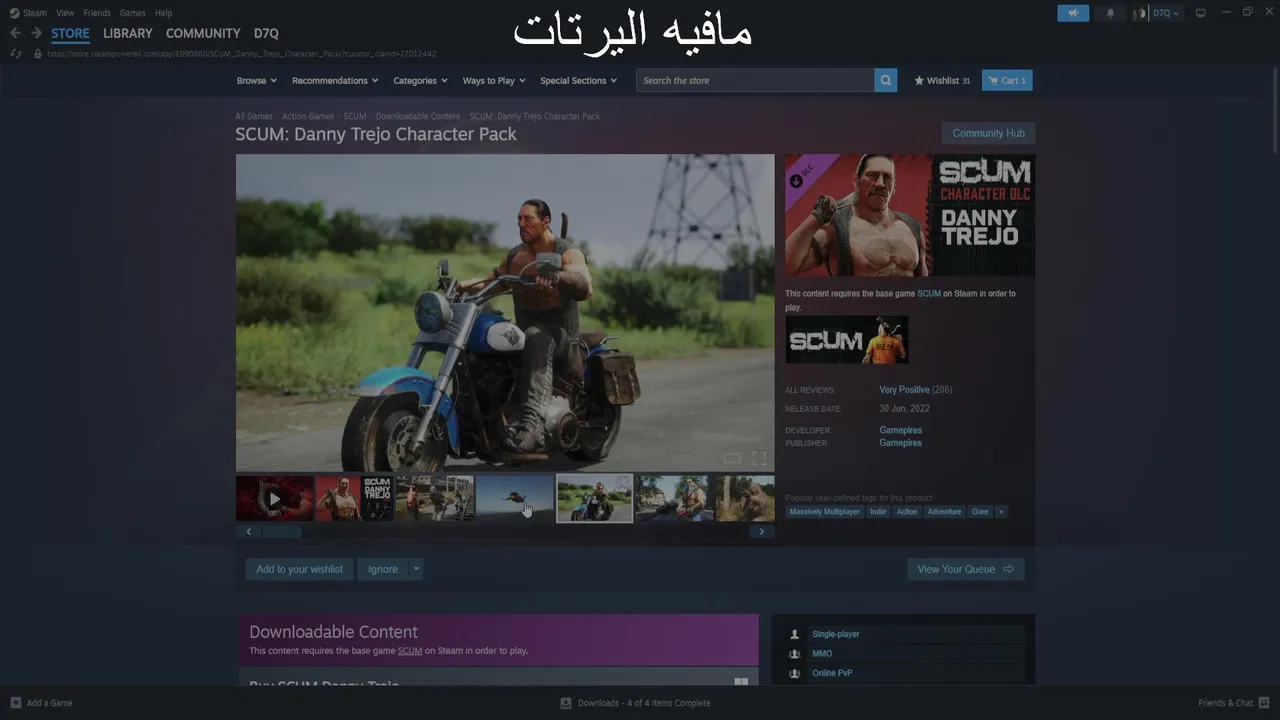1280x720 pixels.
Task: Click the thumbnail strip scrollbar handle
Action: pyautogui.click(x=281, y=532)
